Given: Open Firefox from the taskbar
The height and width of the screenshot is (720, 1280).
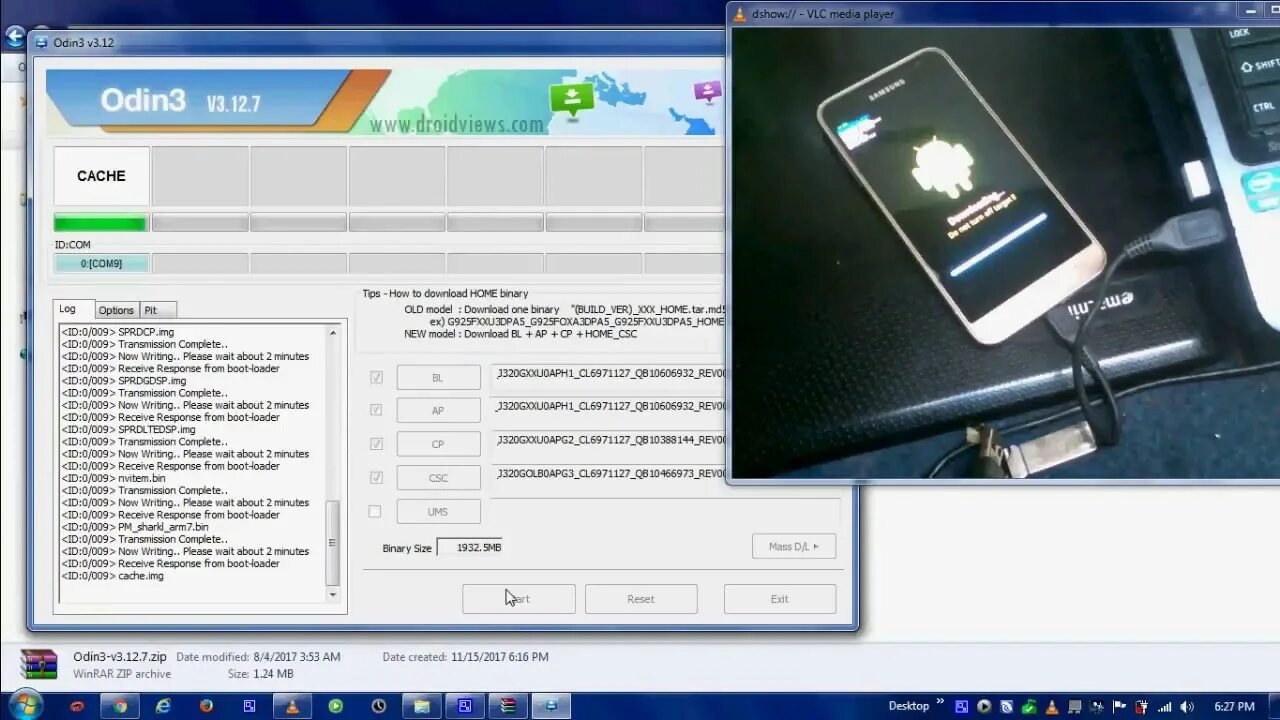Looking at the screenshot, I should 206,706.
